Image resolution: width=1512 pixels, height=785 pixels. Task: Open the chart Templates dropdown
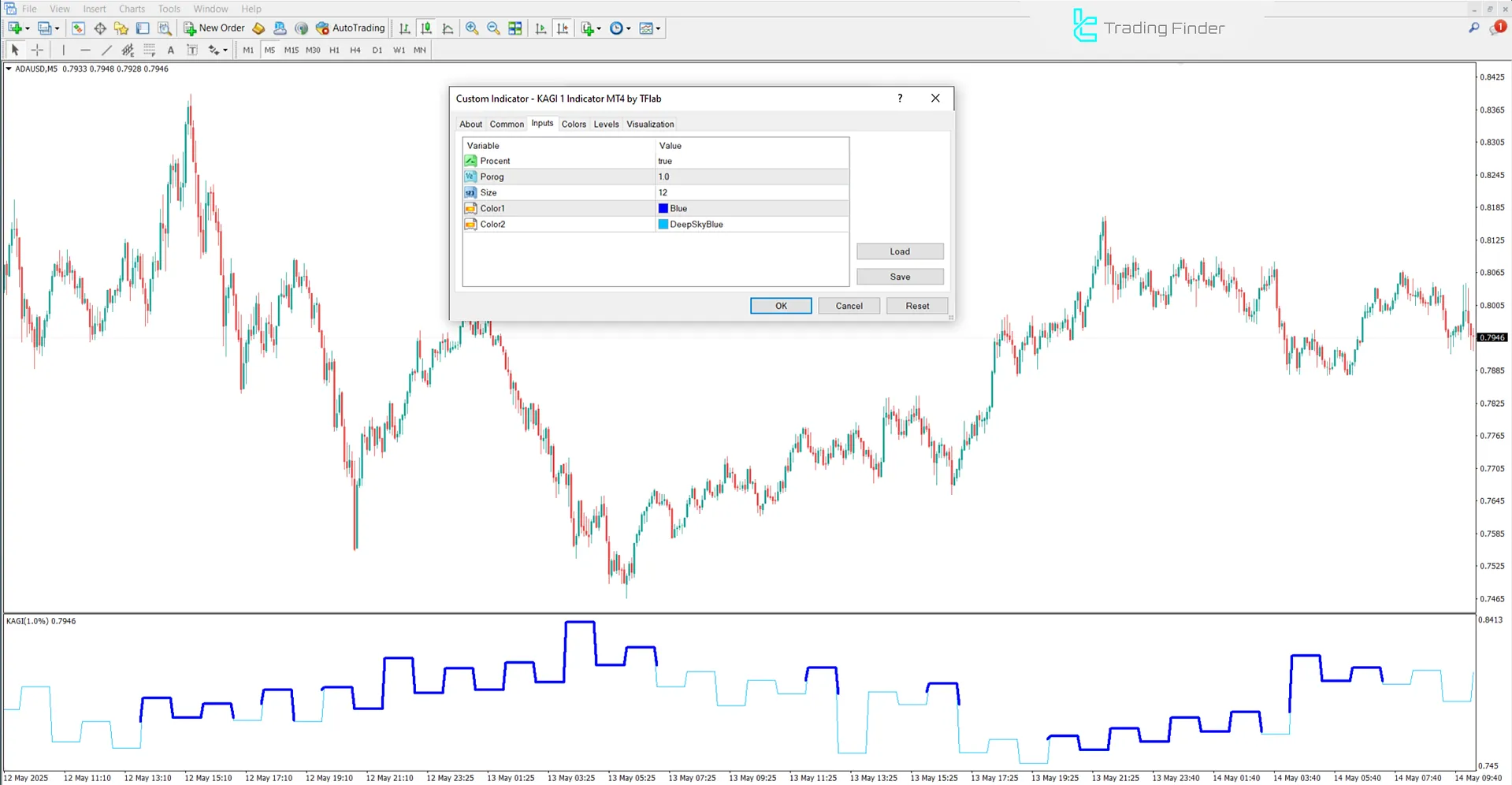click(x=648, y=28)
